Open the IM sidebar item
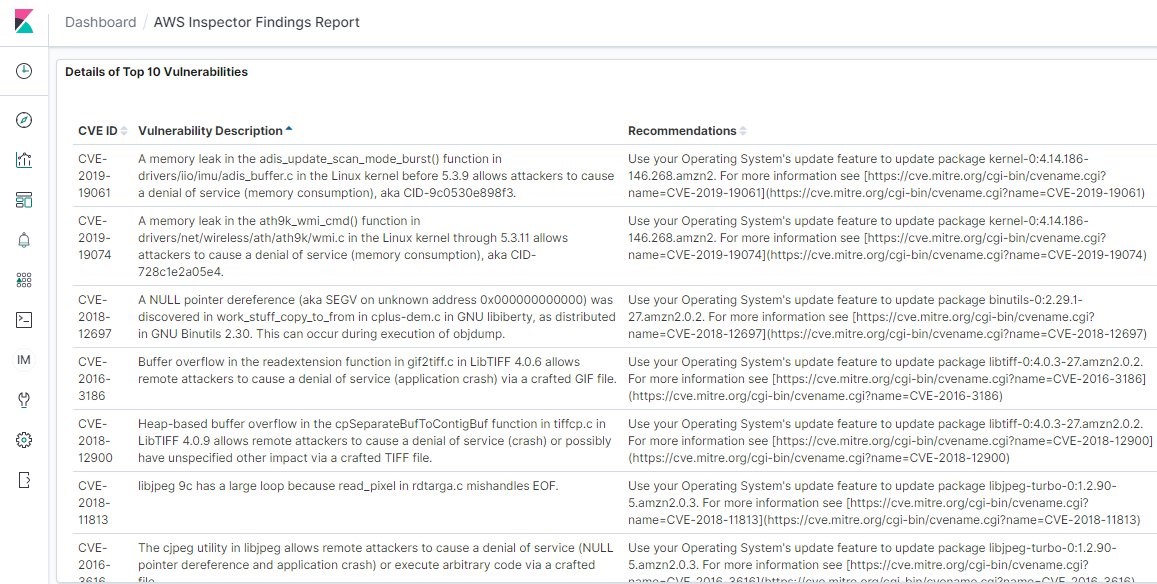1157x584 pixels. tap(24, 360)
